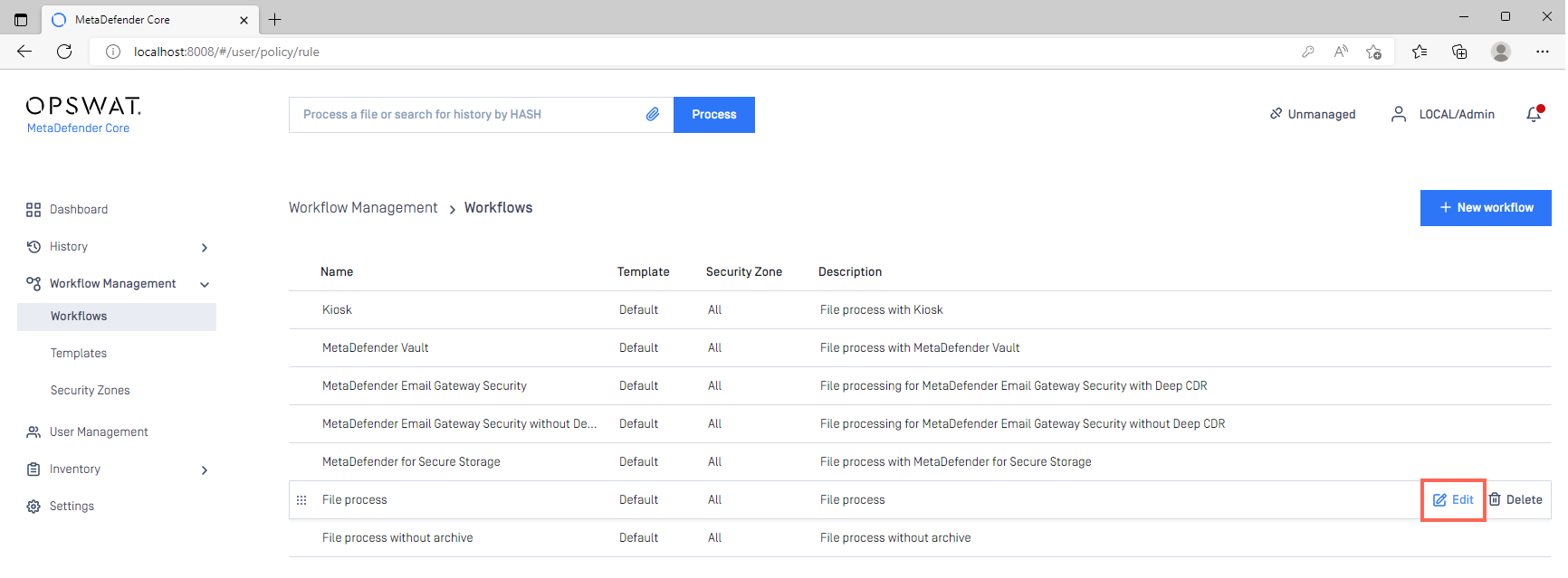Click the LOCAL/Admin account name
Screen dimensions: 1568x578
tap(1457, 114)
